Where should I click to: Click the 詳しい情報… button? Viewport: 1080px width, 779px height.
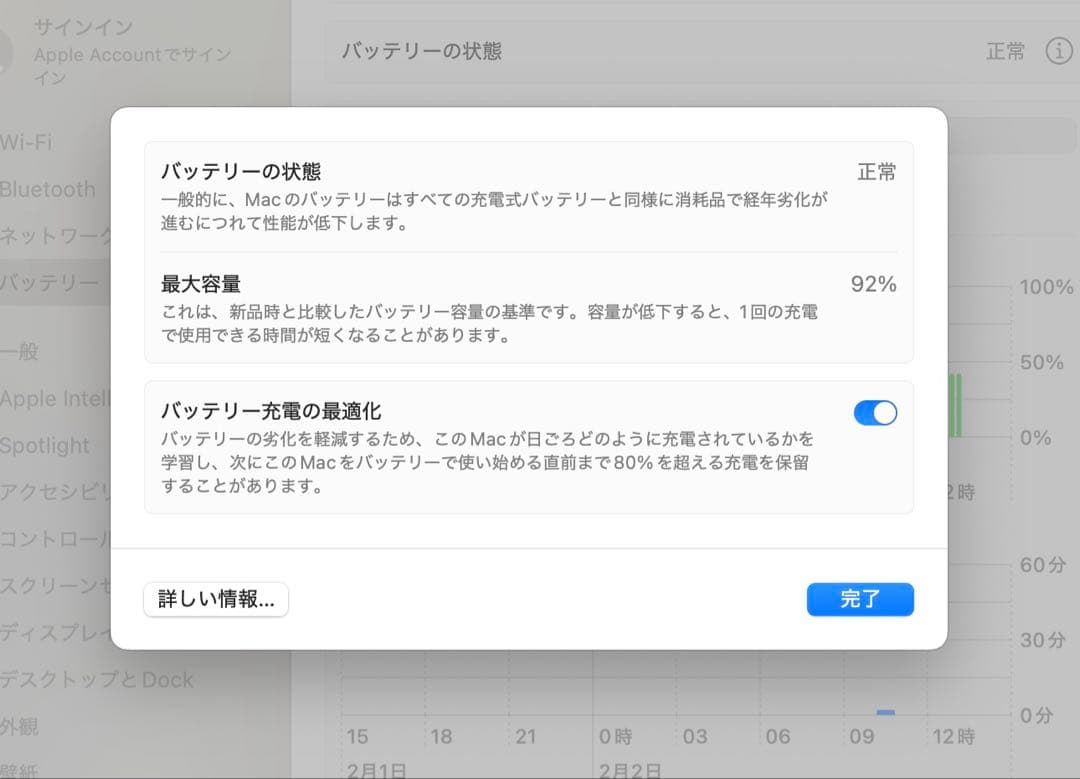pos(216,600)
